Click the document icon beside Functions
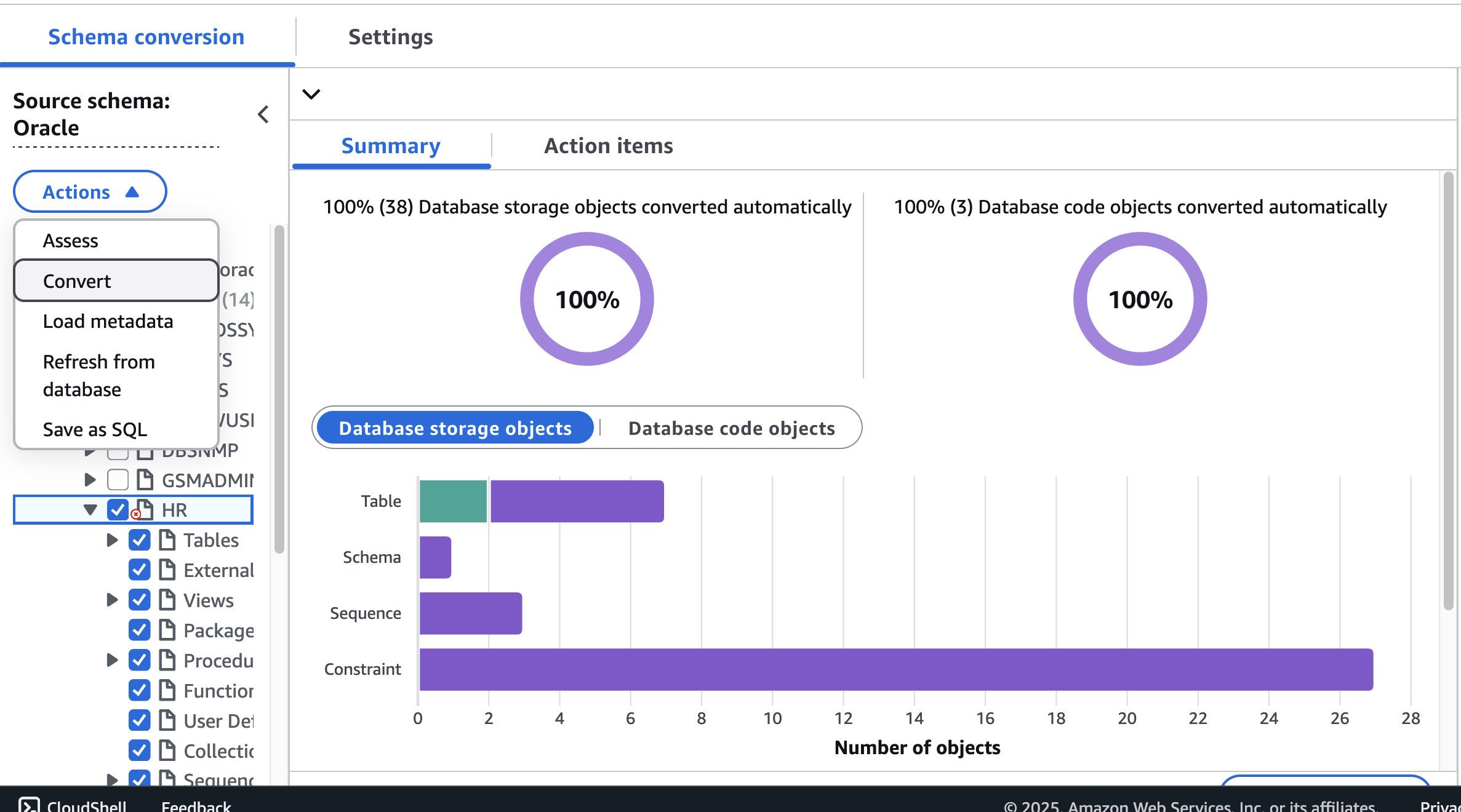 [x=167, y=690]
